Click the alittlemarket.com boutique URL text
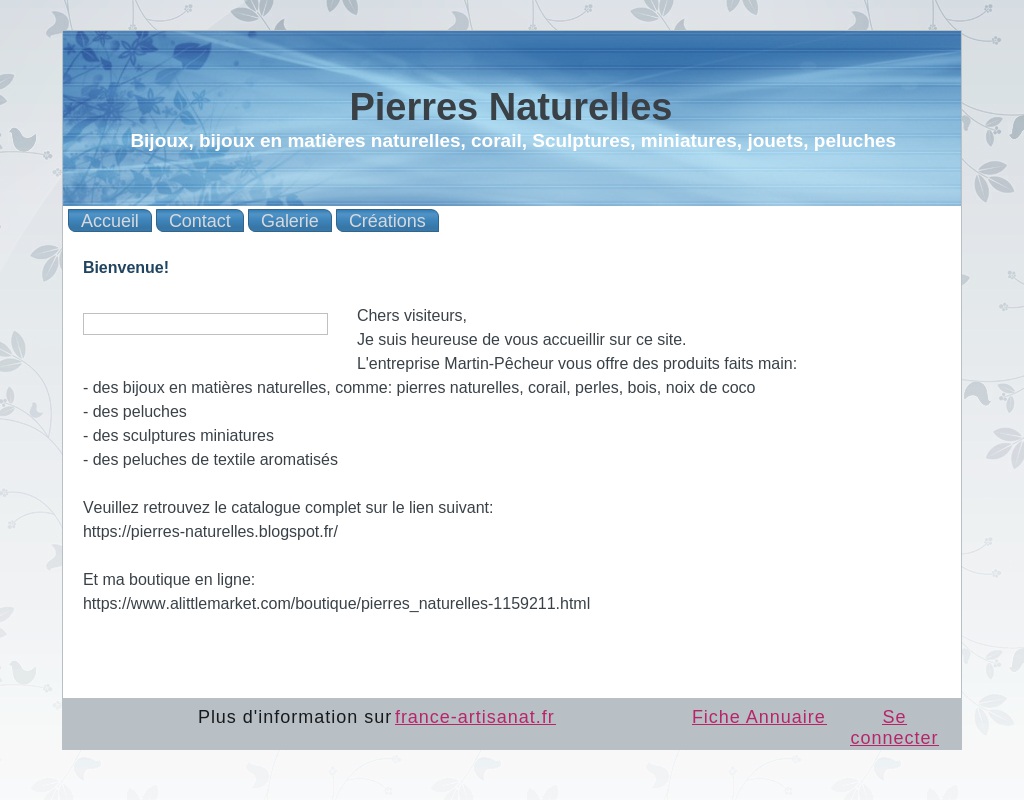Image resolution: width=1024 pixels, height=800 pixels. 336,603
